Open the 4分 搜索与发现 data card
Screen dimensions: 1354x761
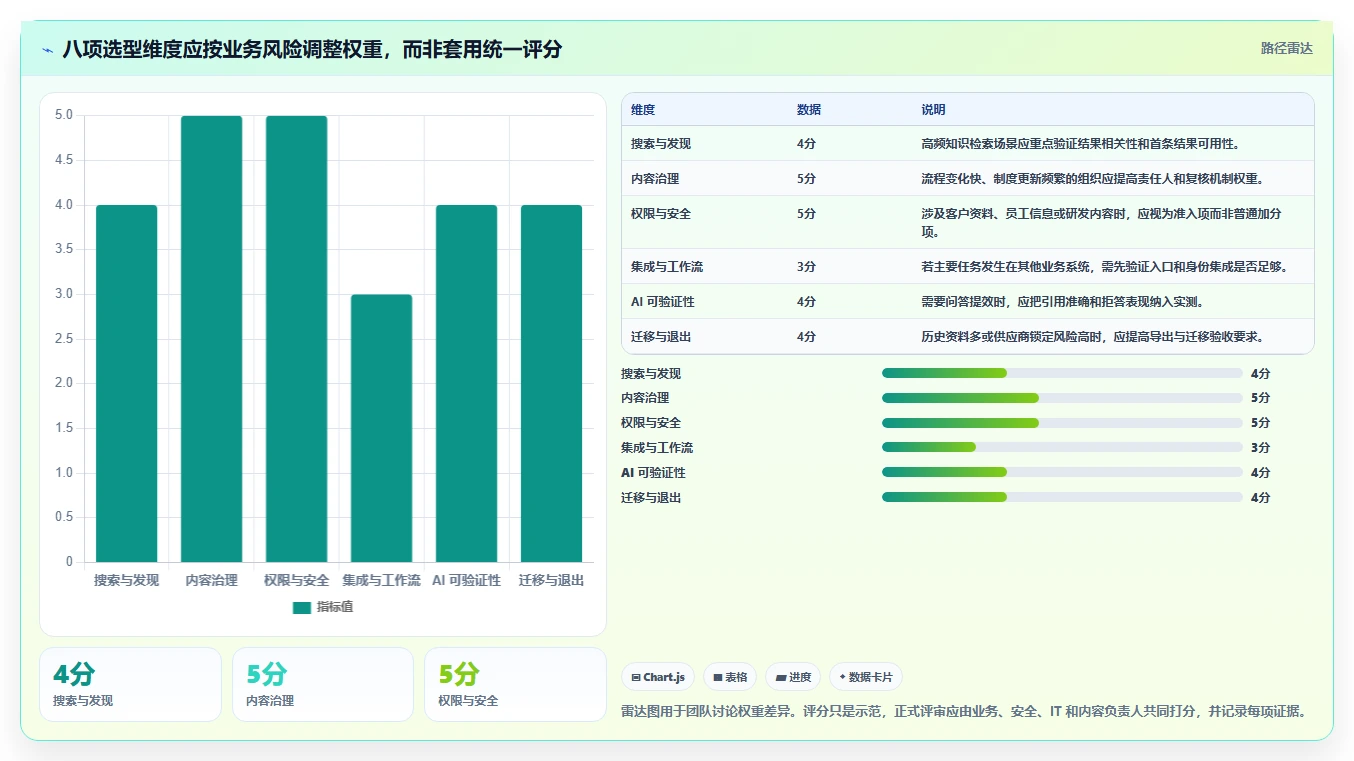click(130, 685)
